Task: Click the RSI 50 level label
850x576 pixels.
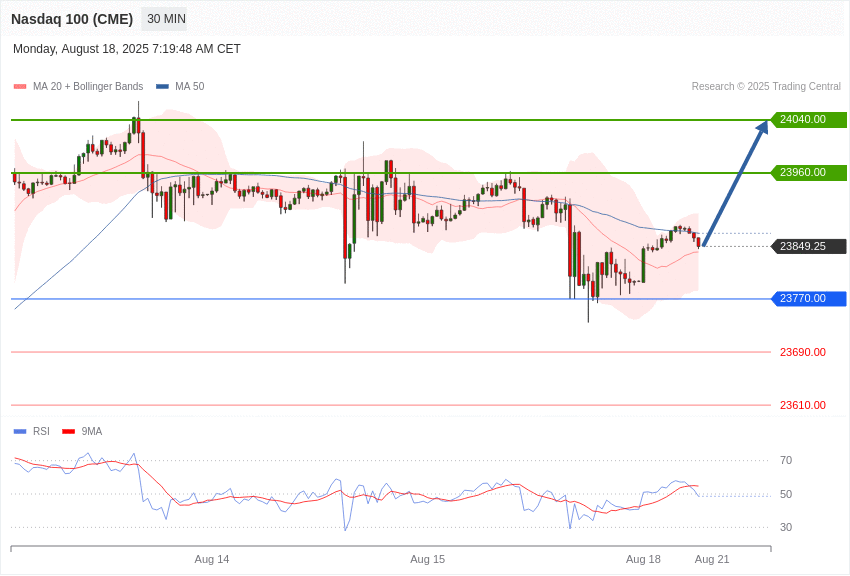Action: (x=786, y=494)
